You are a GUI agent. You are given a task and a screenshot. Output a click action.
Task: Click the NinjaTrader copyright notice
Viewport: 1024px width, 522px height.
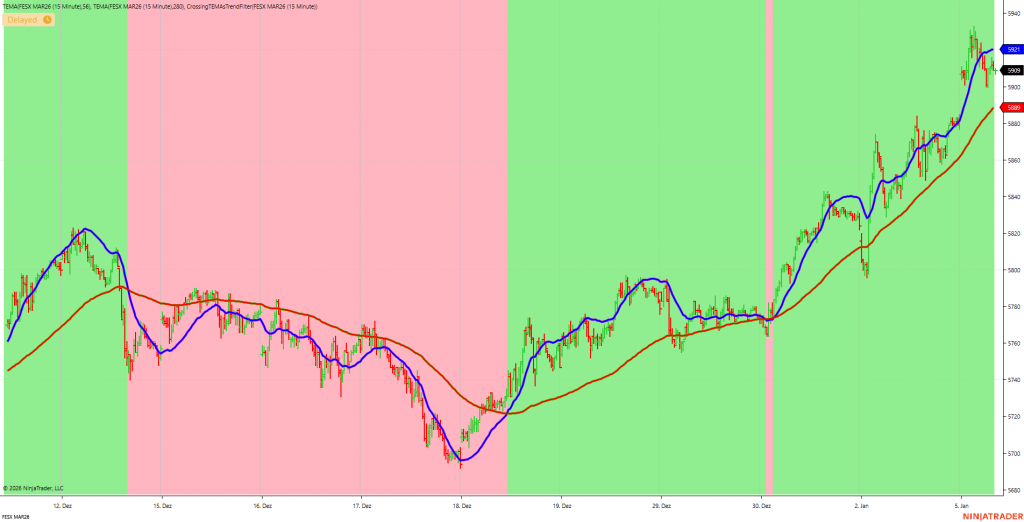[33, 488]
